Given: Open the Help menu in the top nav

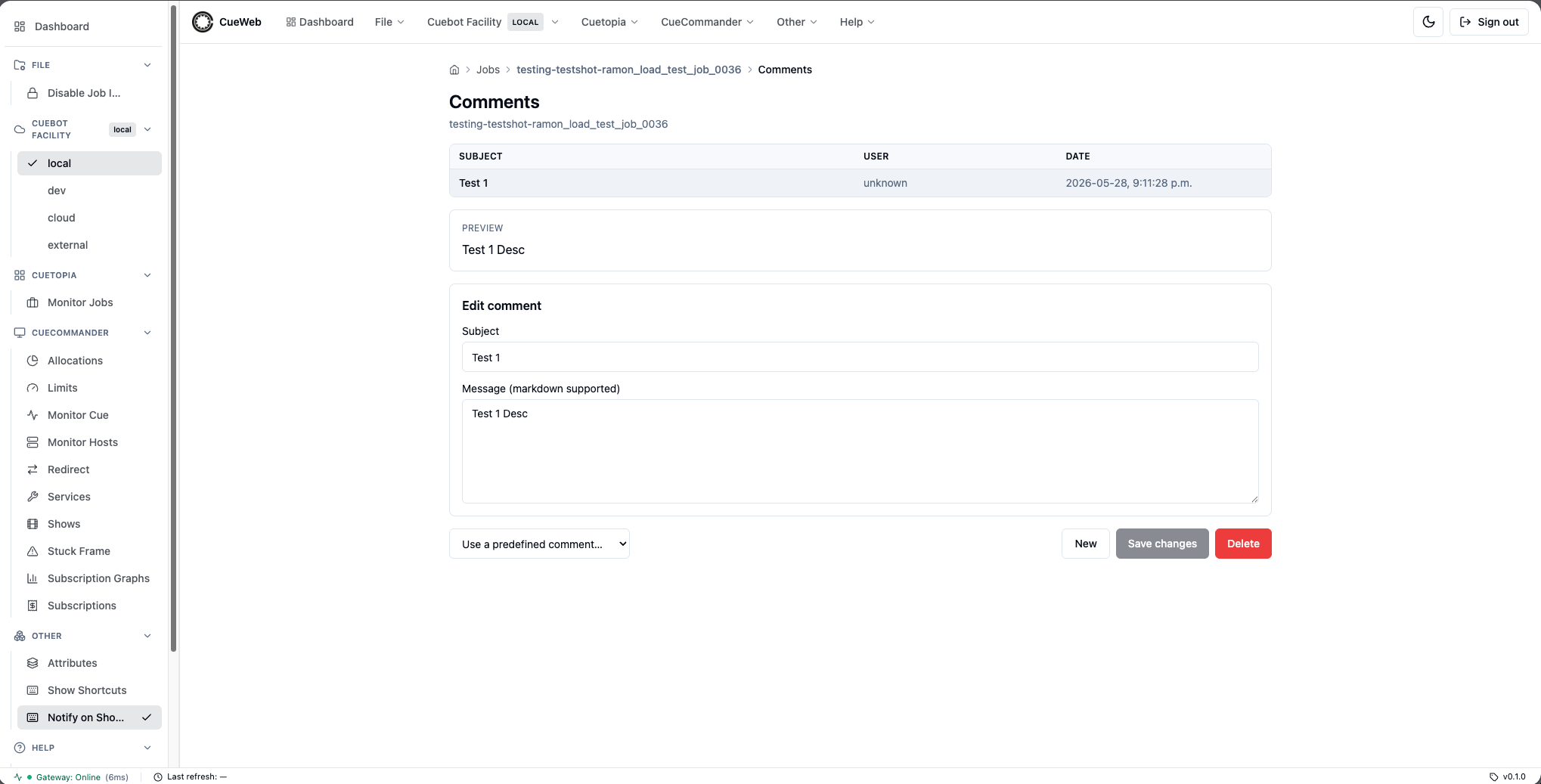Looking at the screenshot, I should 857,22.
